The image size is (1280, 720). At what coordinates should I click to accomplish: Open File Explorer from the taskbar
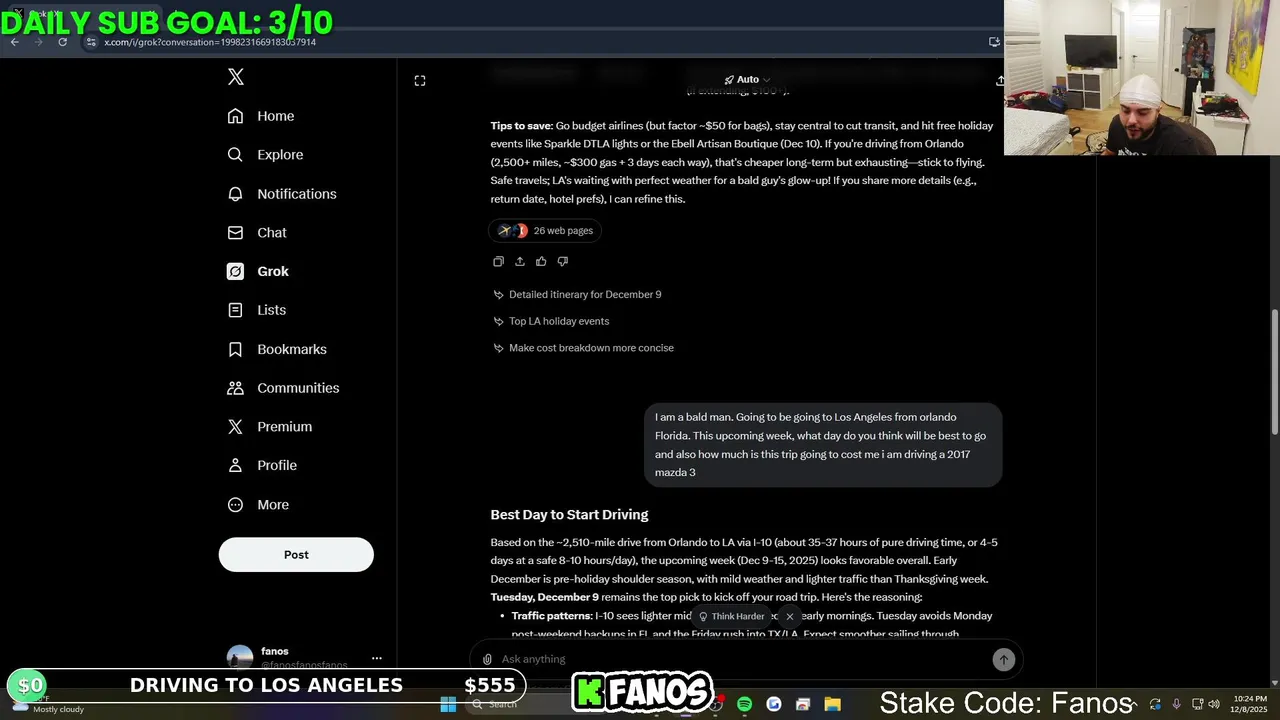[832, 705]
